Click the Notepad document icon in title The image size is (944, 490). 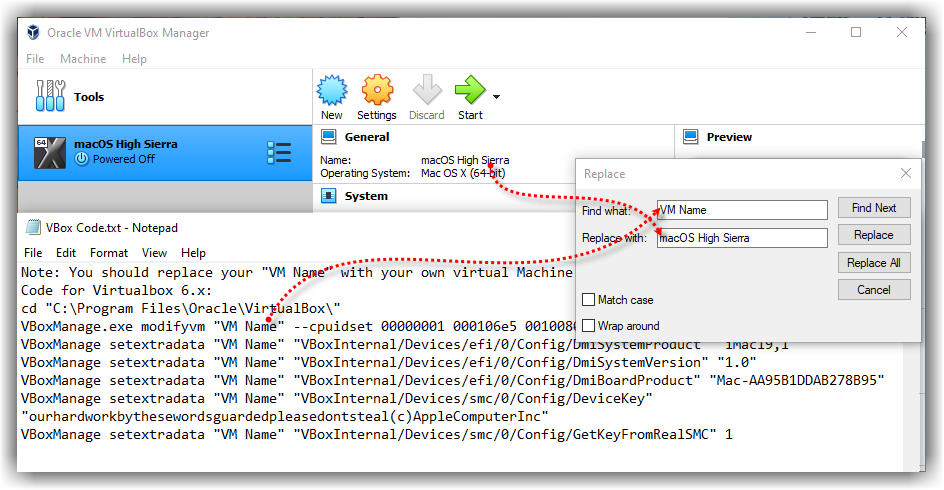click(34, 227)
